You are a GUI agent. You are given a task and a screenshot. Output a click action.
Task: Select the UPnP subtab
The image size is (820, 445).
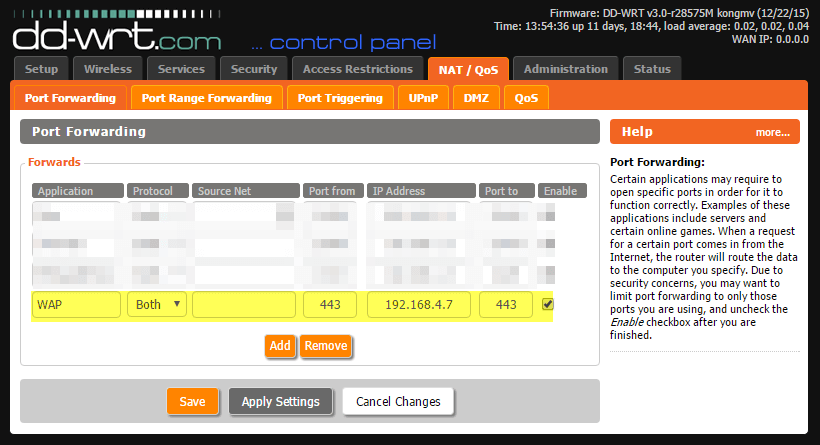pos(423,98)
